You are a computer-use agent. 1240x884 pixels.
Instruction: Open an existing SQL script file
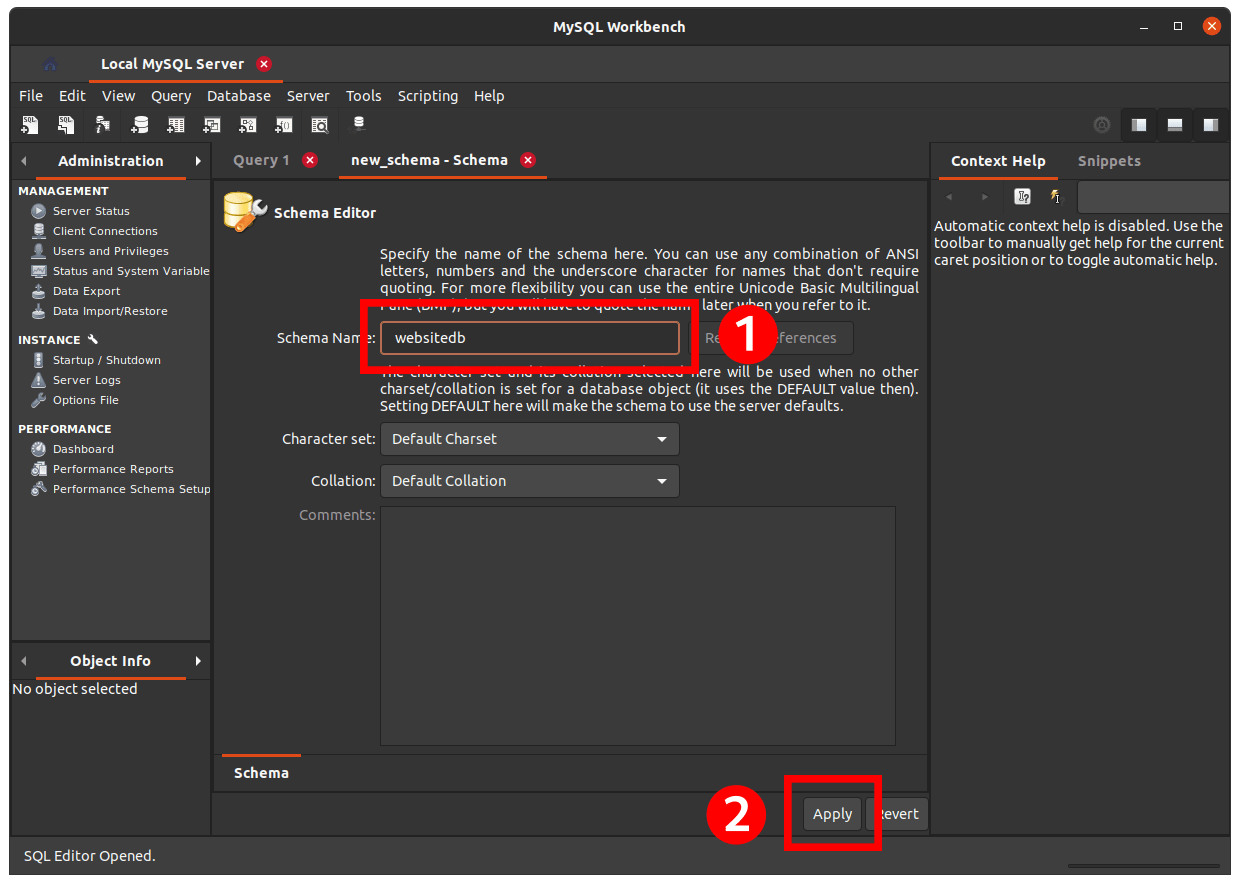pyautogui.click(x=65, y=125)
